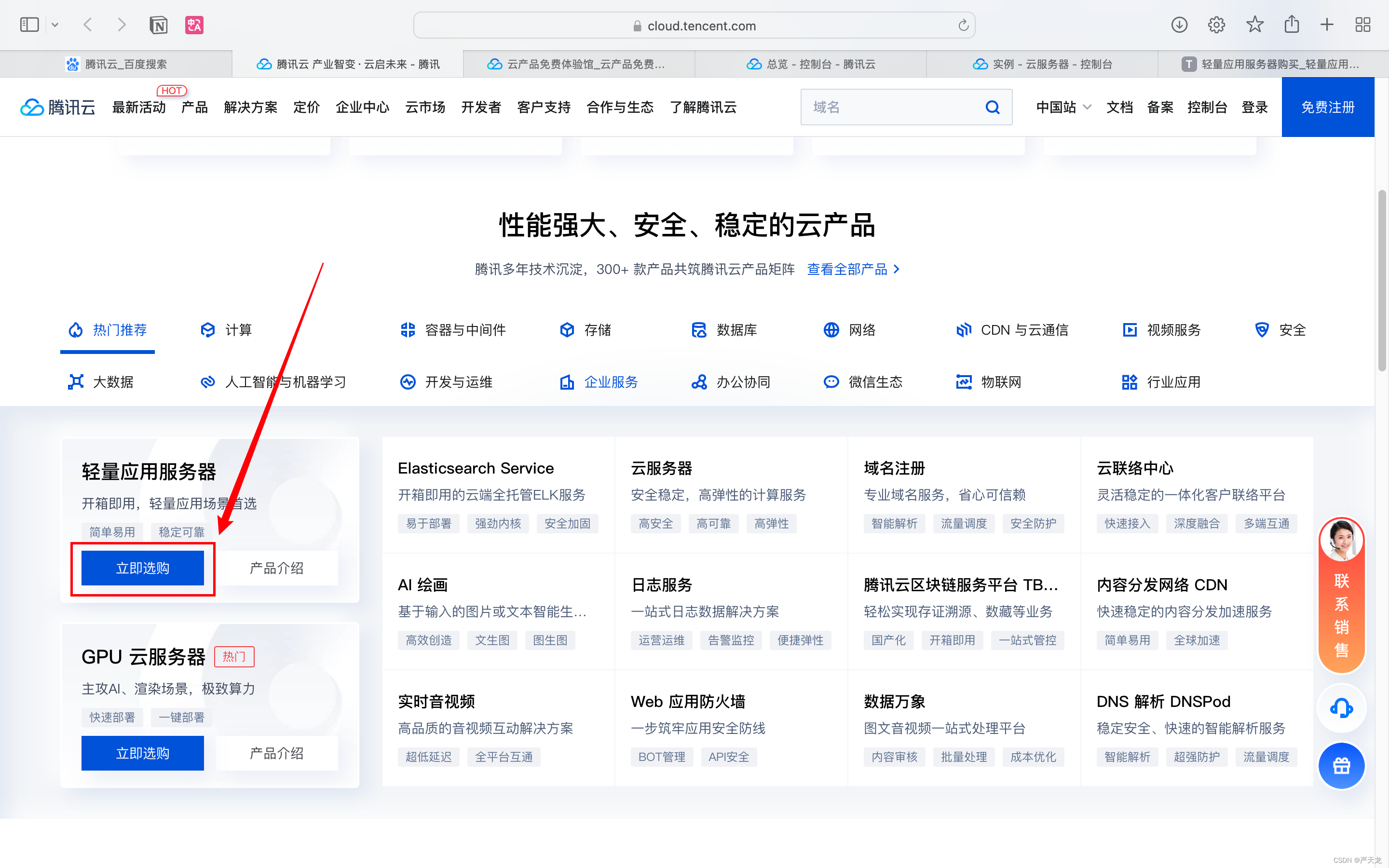This screenshot has width=1389, height=868.
Task: Open the 最新活动 menu
Action: pos(139,108)
